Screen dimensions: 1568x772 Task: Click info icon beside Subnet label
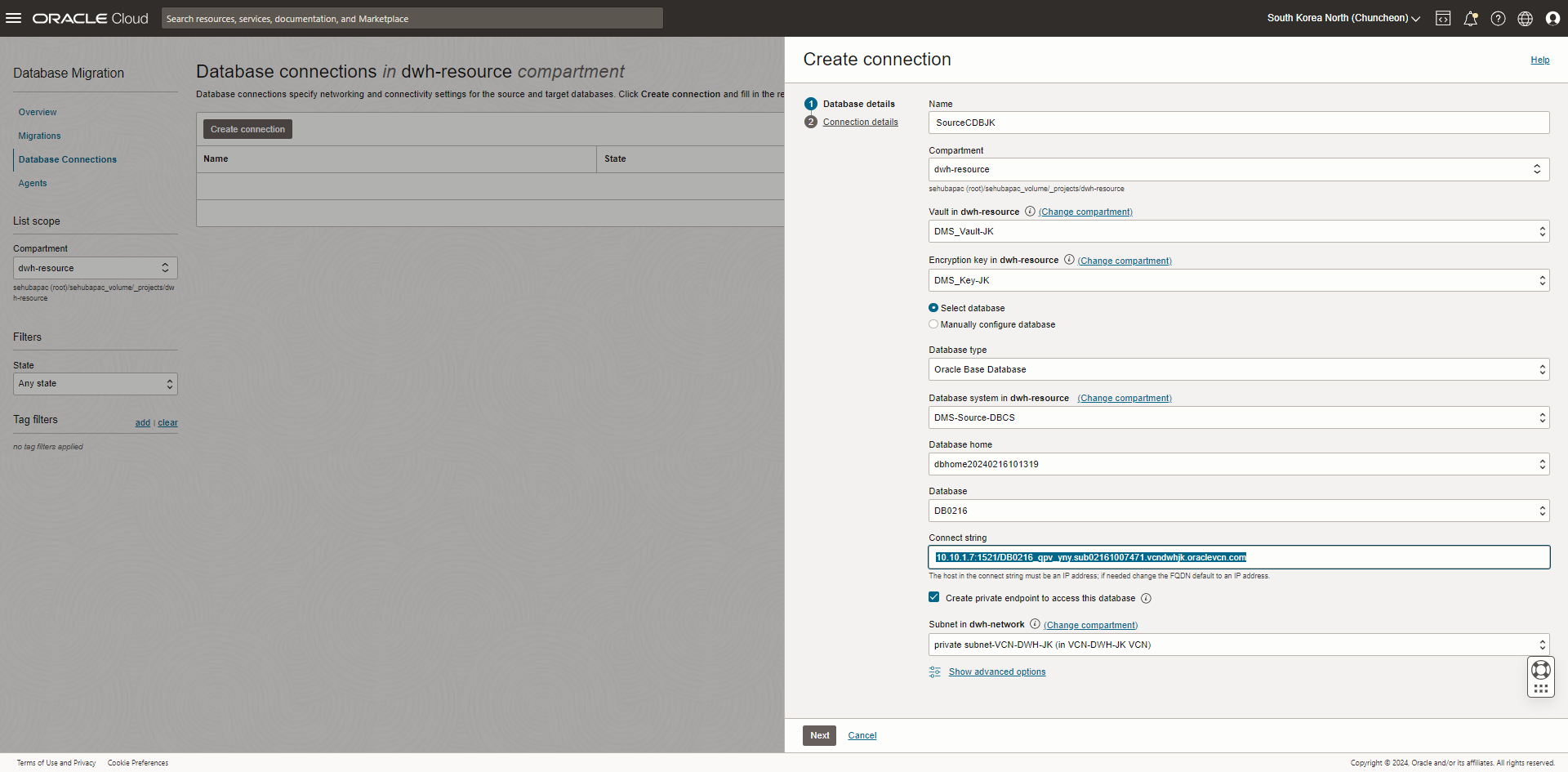coord(1035,623)
